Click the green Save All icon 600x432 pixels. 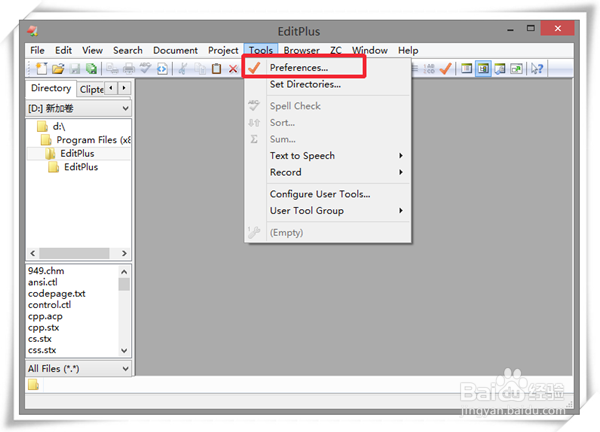click(91, 69)
